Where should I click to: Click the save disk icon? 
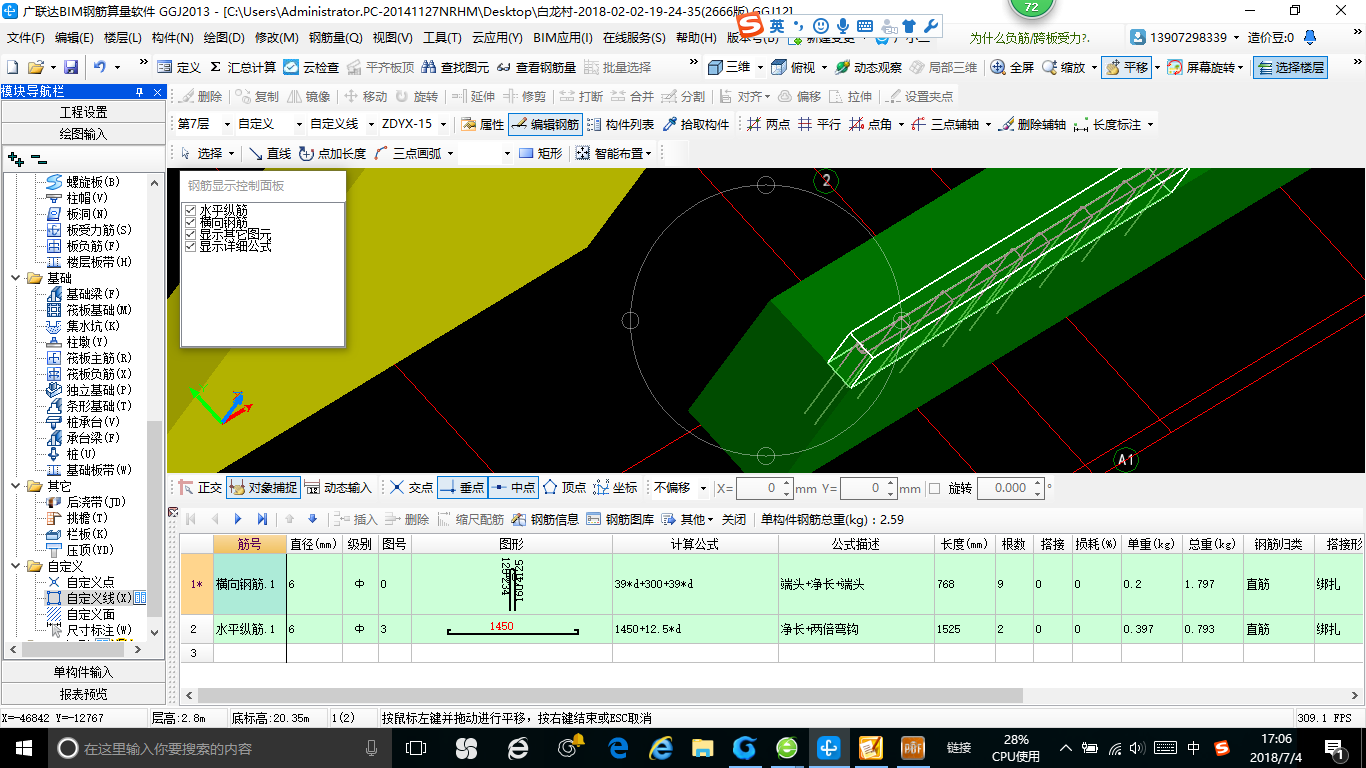[x=71, y=67]
